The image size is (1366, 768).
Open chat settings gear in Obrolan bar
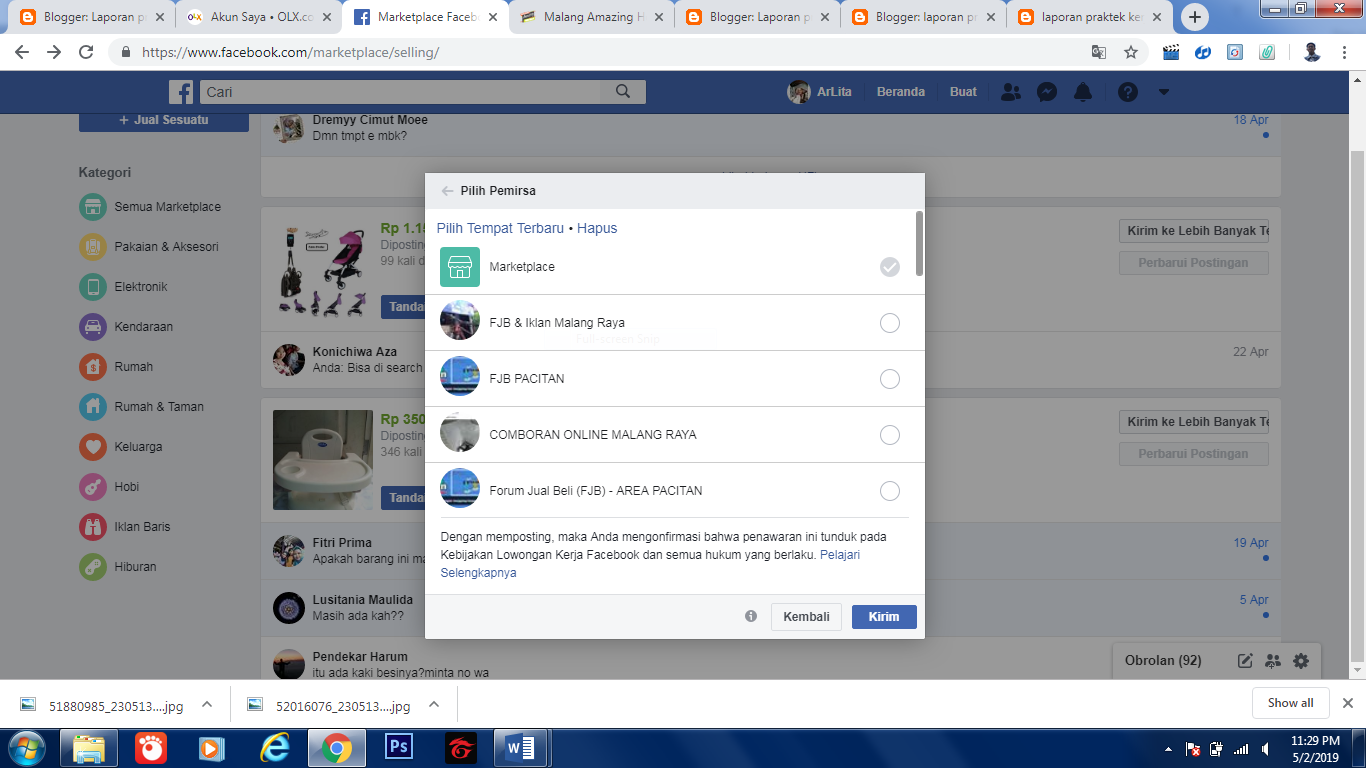[x=1300, y=661]
